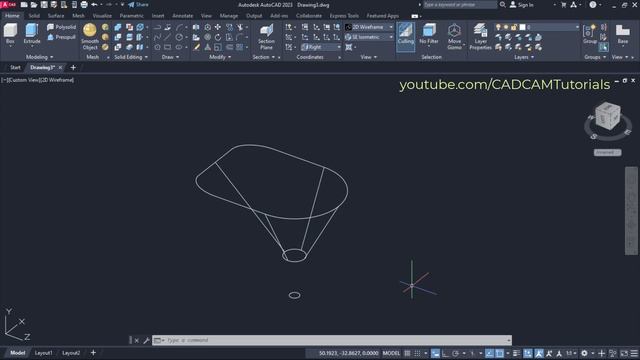
Task: Toggle grid display in status bar
Action: click(407, 353)
